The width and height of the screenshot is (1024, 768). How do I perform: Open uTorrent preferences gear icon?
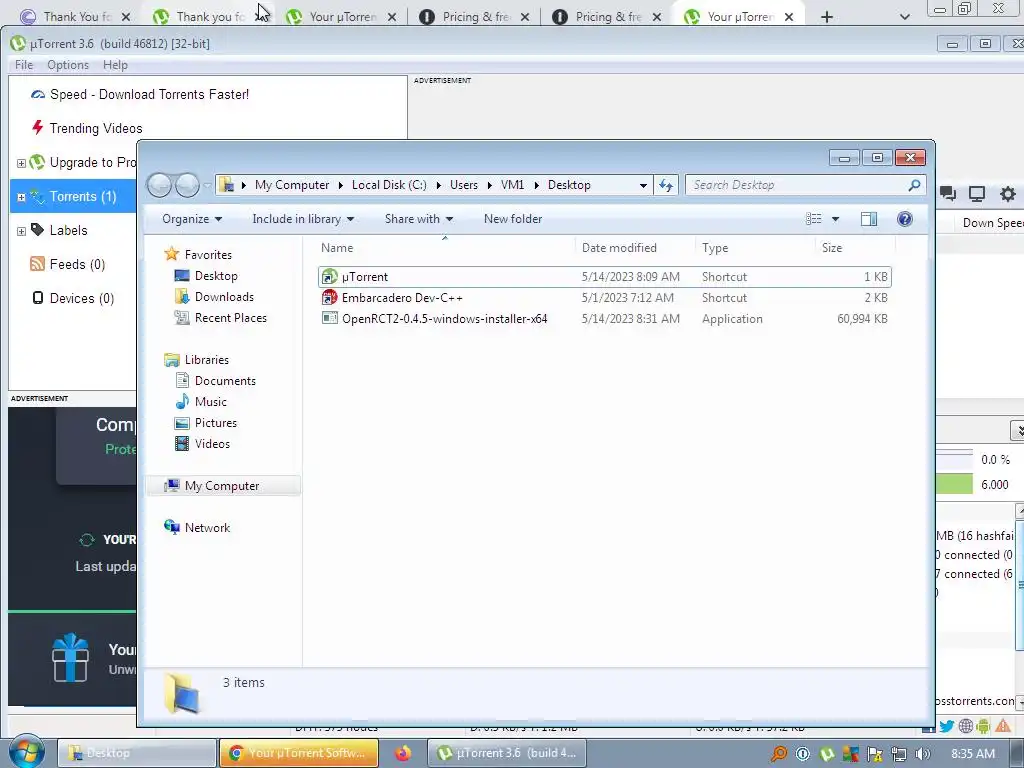click(1008, 193)
